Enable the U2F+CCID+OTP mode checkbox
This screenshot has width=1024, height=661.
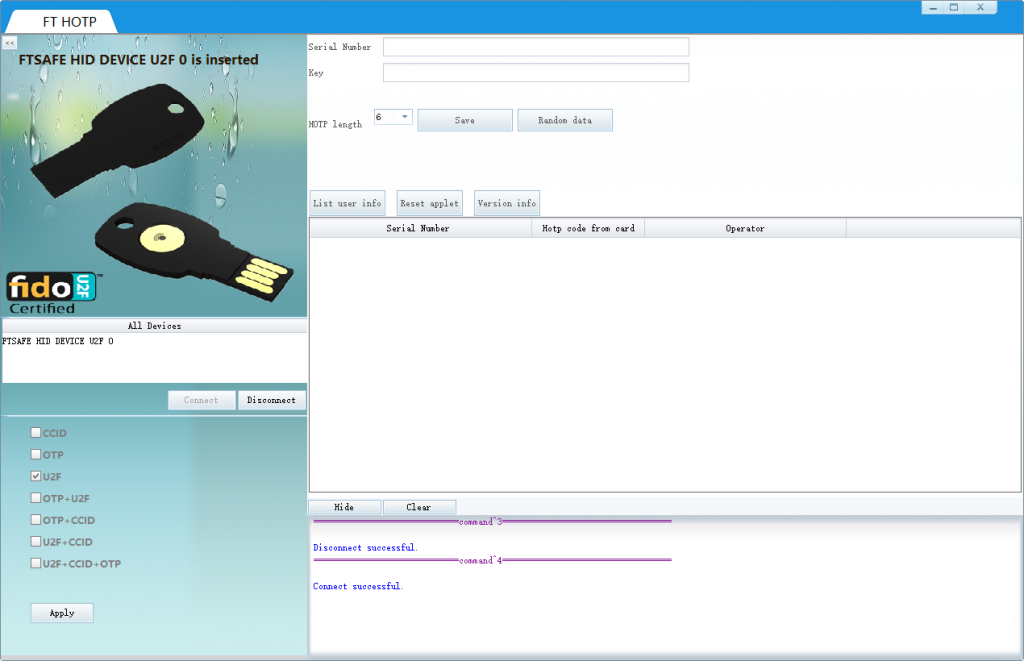pyautogui.click(x=35, y=563)
